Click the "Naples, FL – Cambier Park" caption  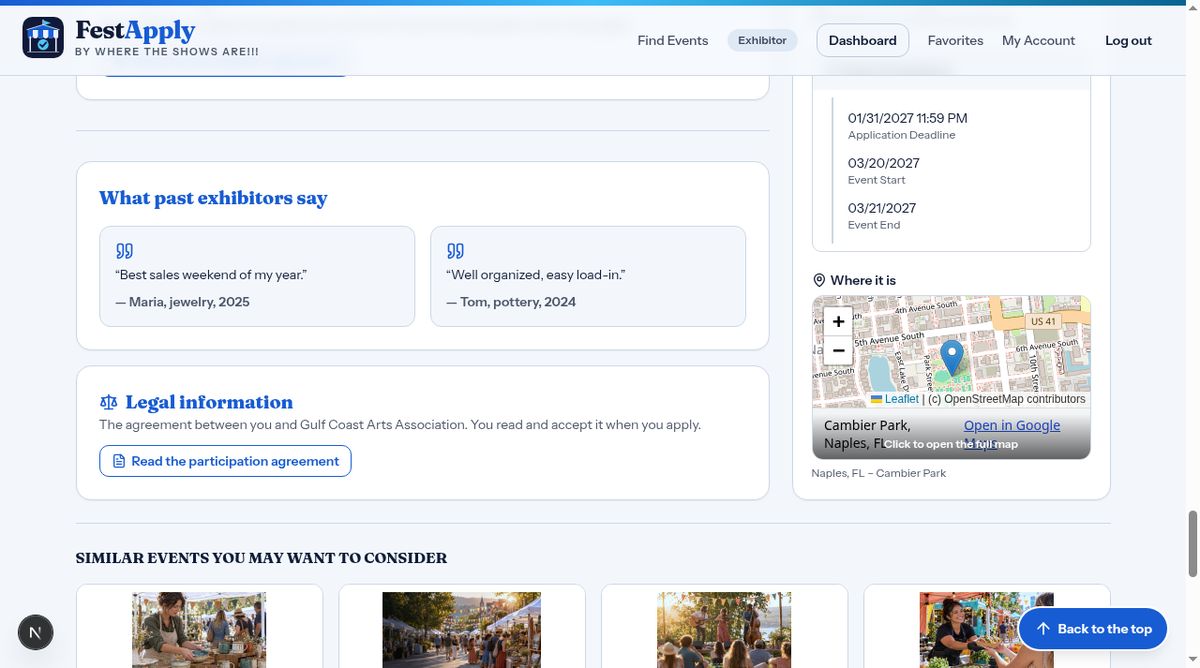coord(879,473)
